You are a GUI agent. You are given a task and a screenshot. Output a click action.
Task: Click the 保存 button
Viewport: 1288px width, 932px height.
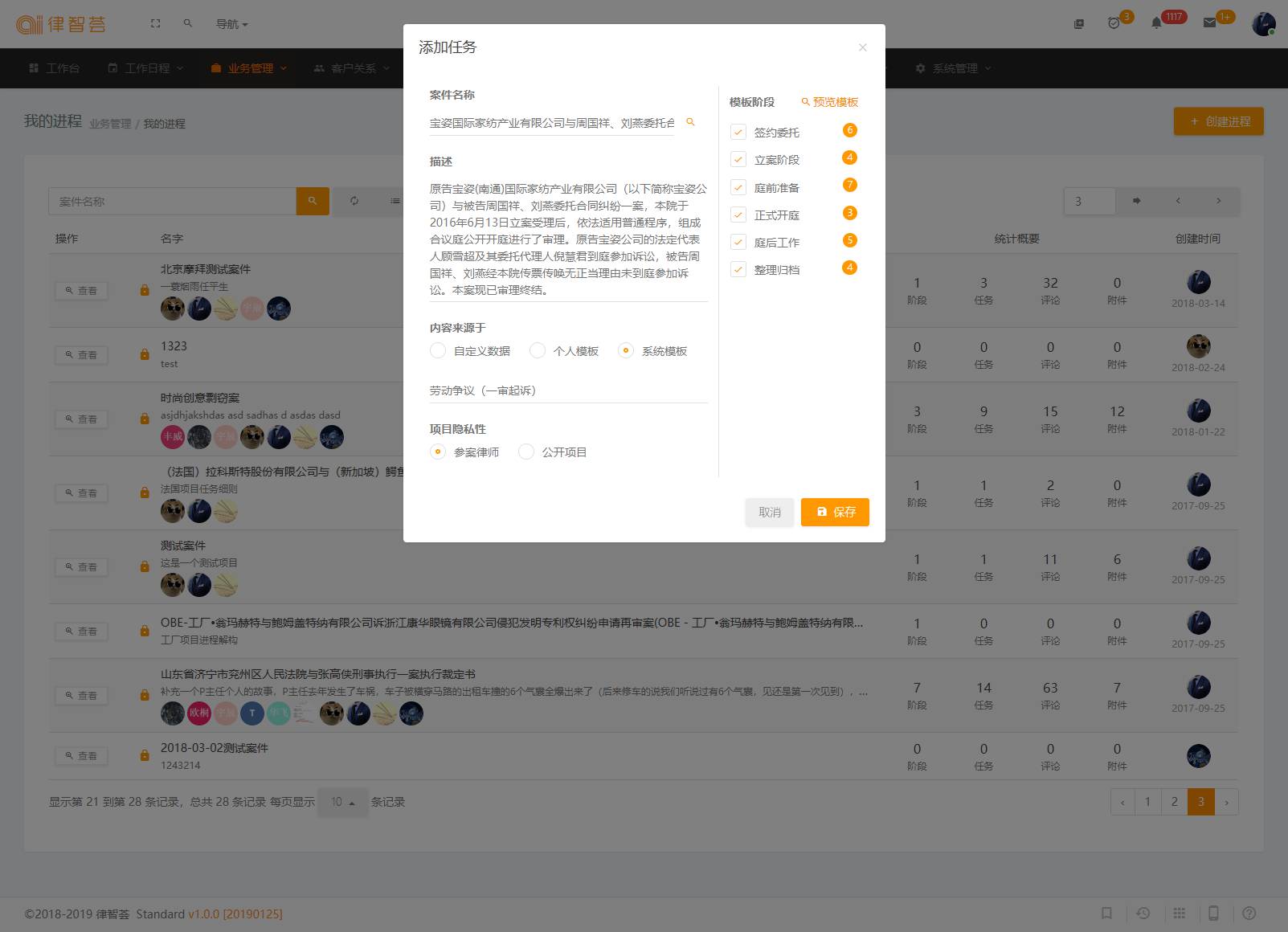pyautogui.click(x=835, y=512)
